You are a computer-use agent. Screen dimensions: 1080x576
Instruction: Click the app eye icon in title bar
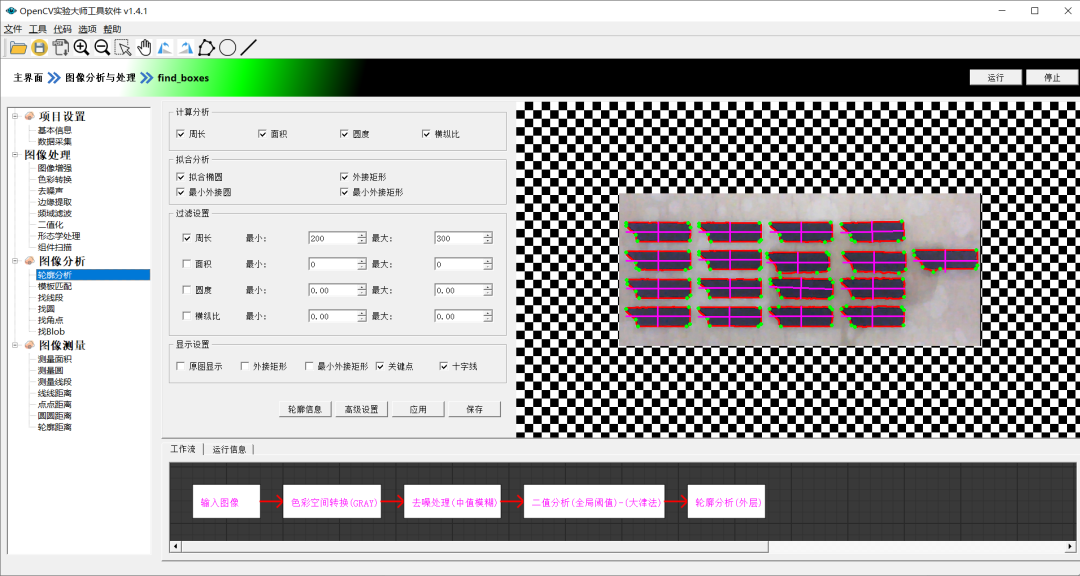(x=10, y=11)
